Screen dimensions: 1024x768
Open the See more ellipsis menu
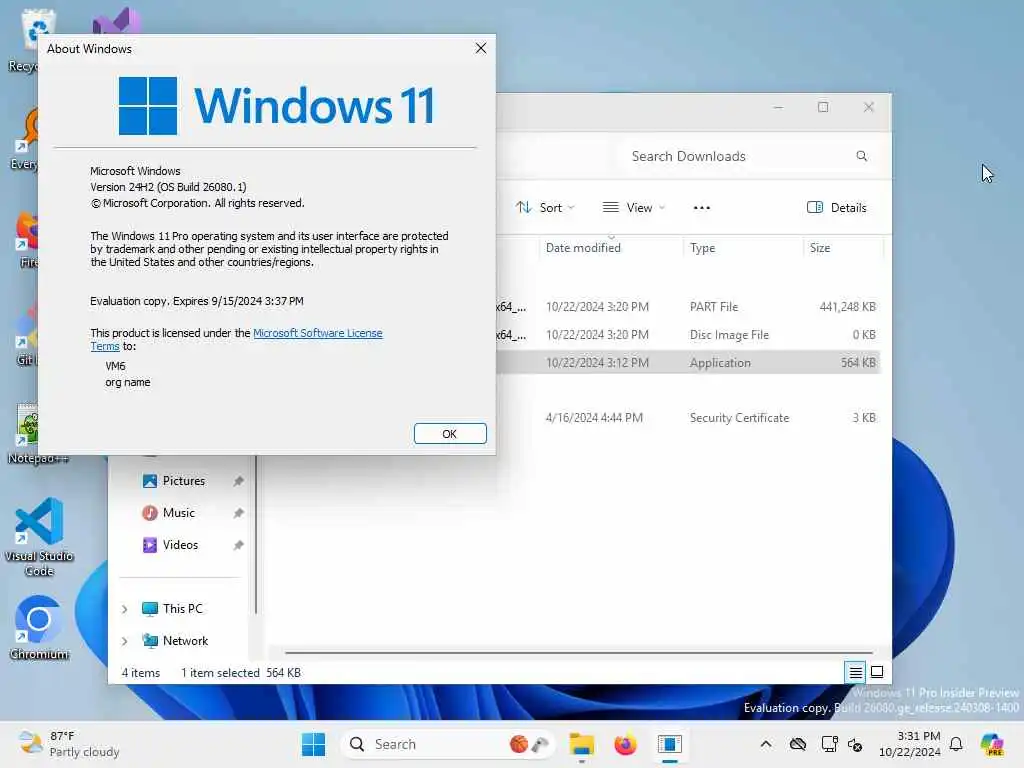click(x=701, y=208)
